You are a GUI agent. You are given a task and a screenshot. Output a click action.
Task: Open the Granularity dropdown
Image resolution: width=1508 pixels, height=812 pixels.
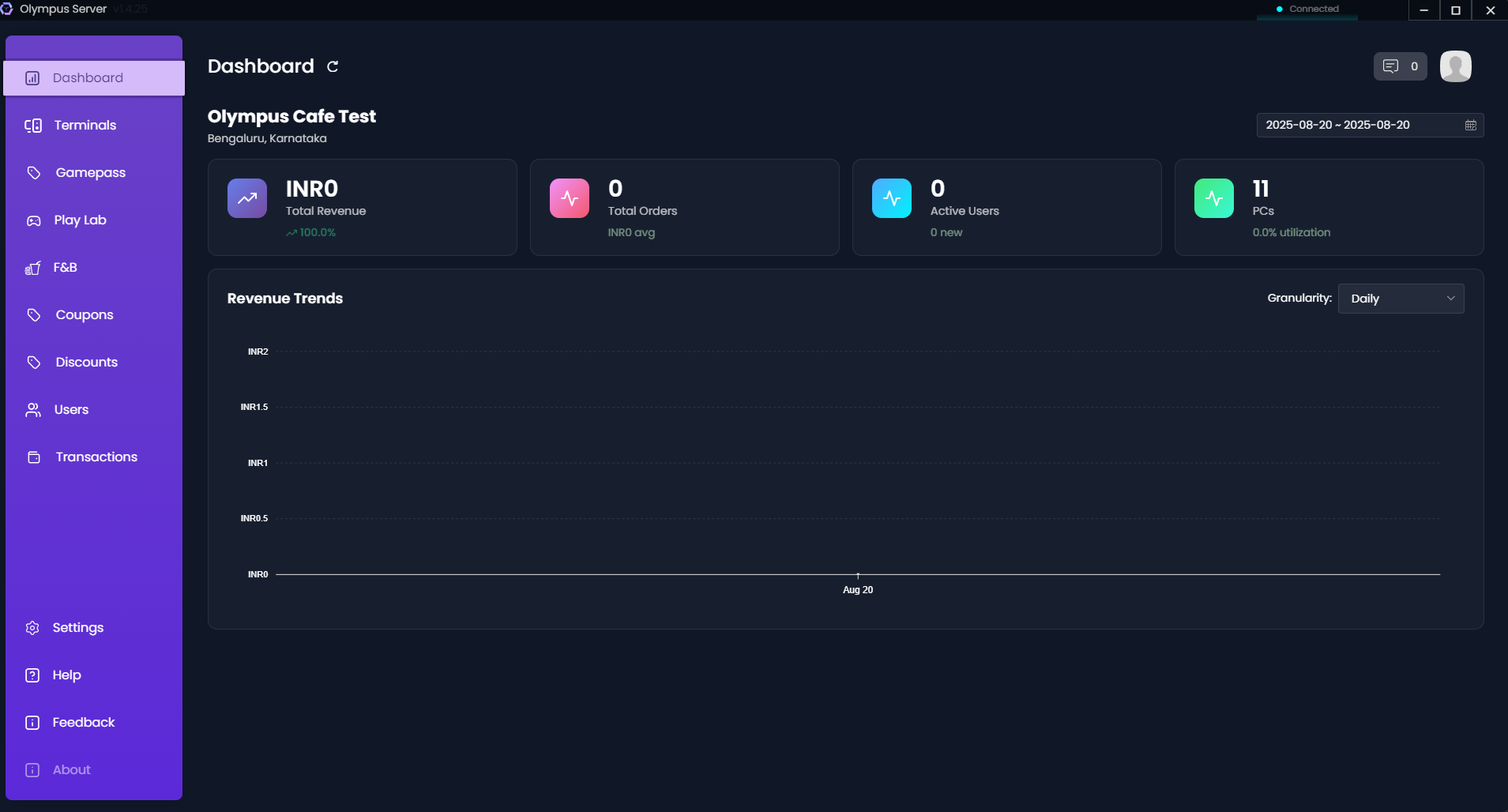point(1401,299)
